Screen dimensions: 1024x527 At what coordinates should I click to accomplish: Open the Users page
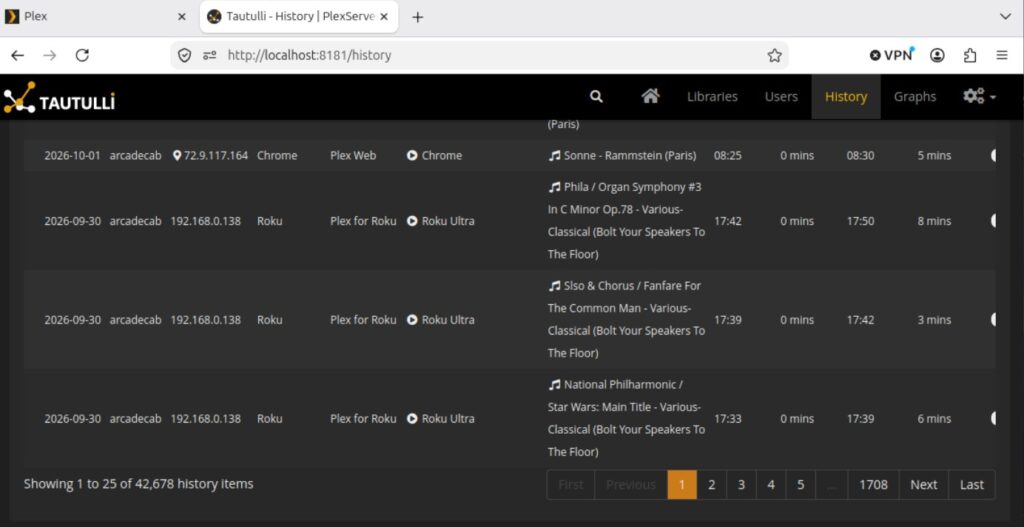[x=781, y=97]
